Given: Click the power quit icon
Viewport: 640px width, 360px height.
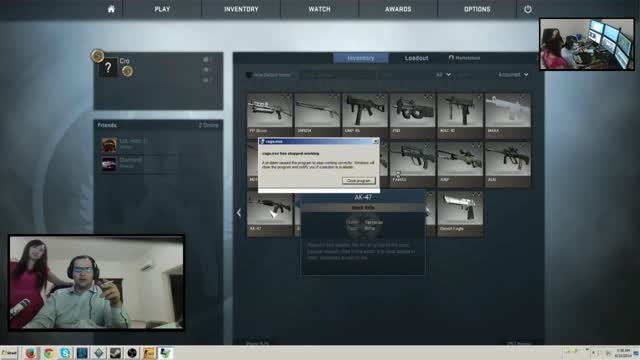Looking at the screenshot, I should click(528, 9).
